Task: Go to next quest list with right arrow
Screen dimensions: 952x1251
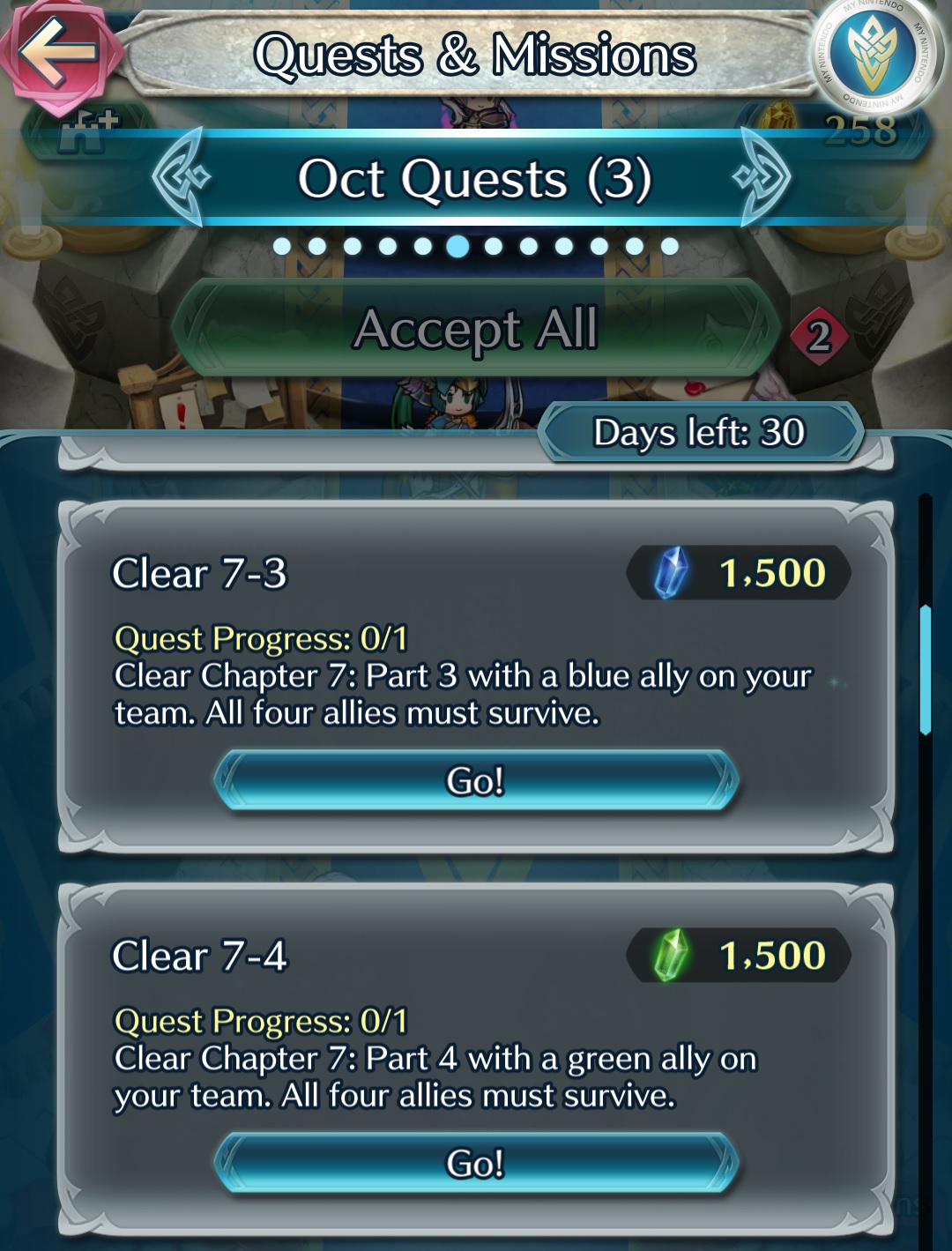Action: [x=763, y=176]
